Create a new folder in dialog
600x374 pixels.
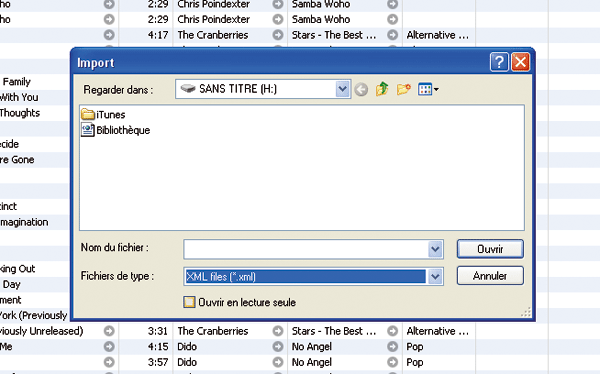(403, 89)
